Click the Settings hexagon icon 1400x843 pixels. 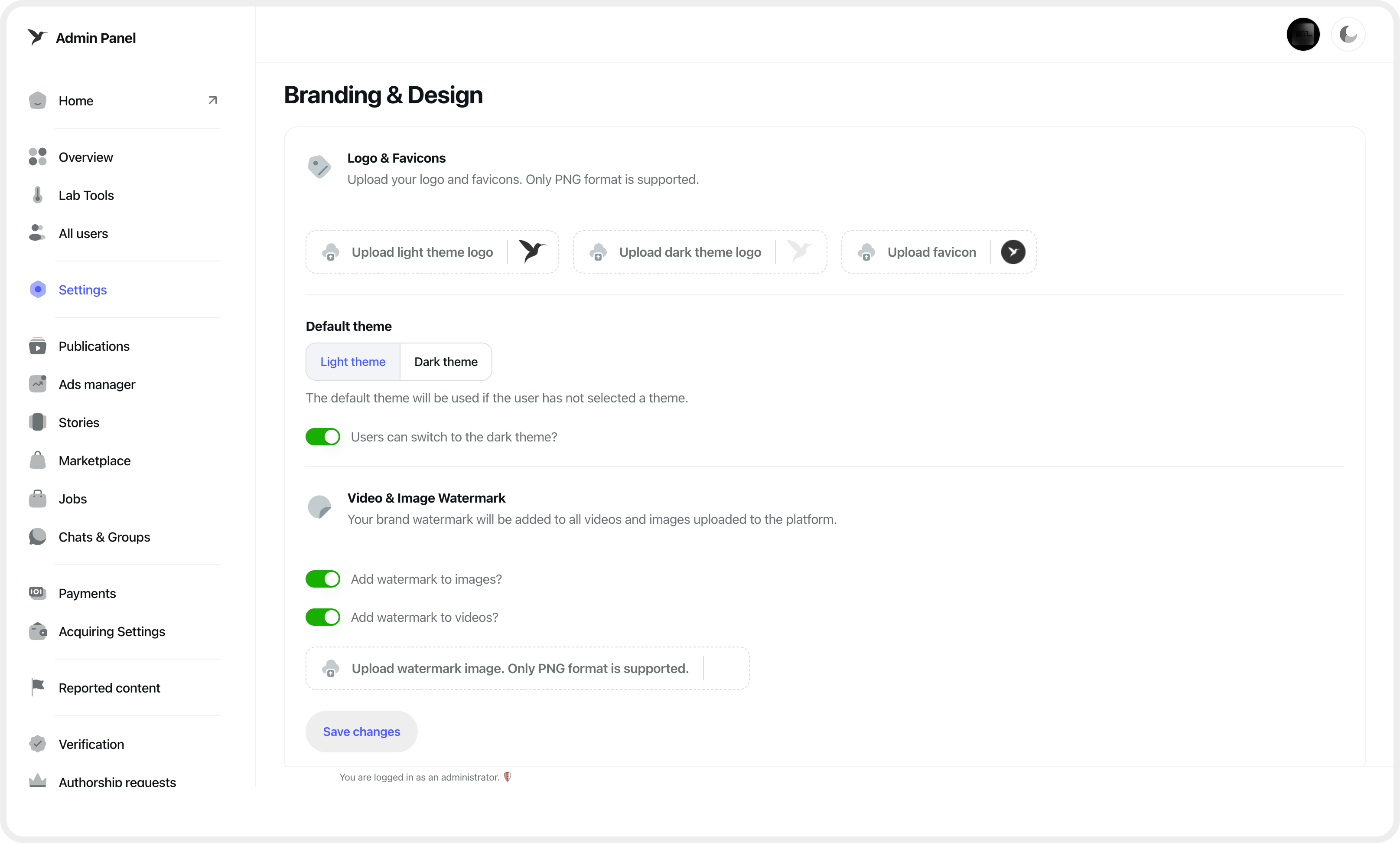pos(37,290)
